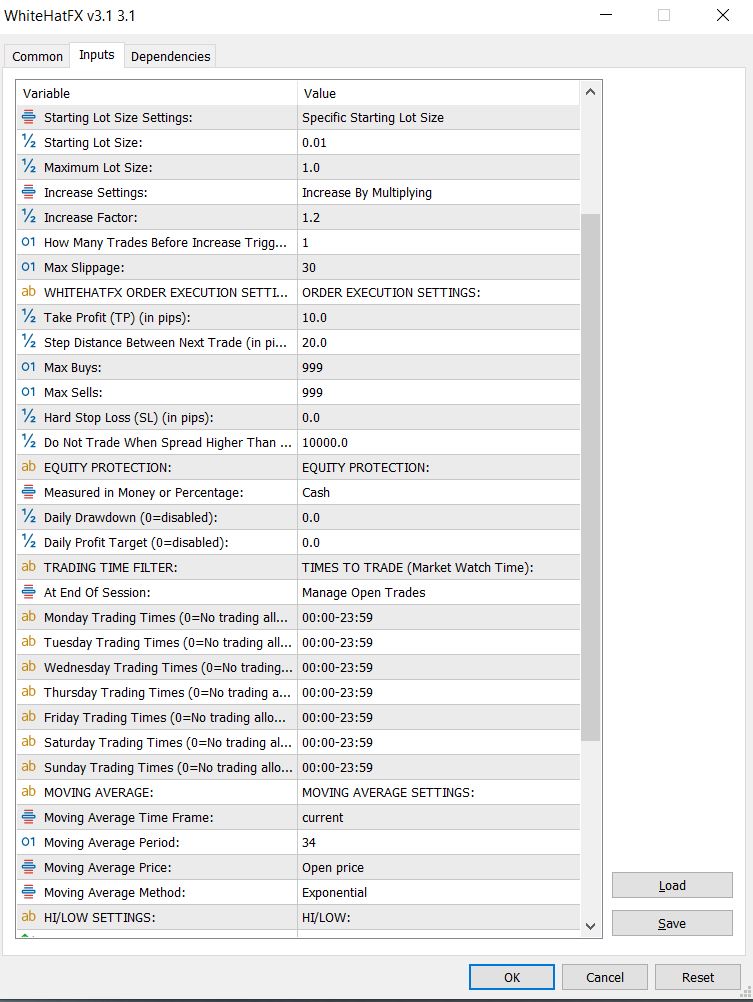The height and width of the screenshot is (1002, 753).
Task: Click the enum icon beside At End Of Session
Action: pos(29,592)
